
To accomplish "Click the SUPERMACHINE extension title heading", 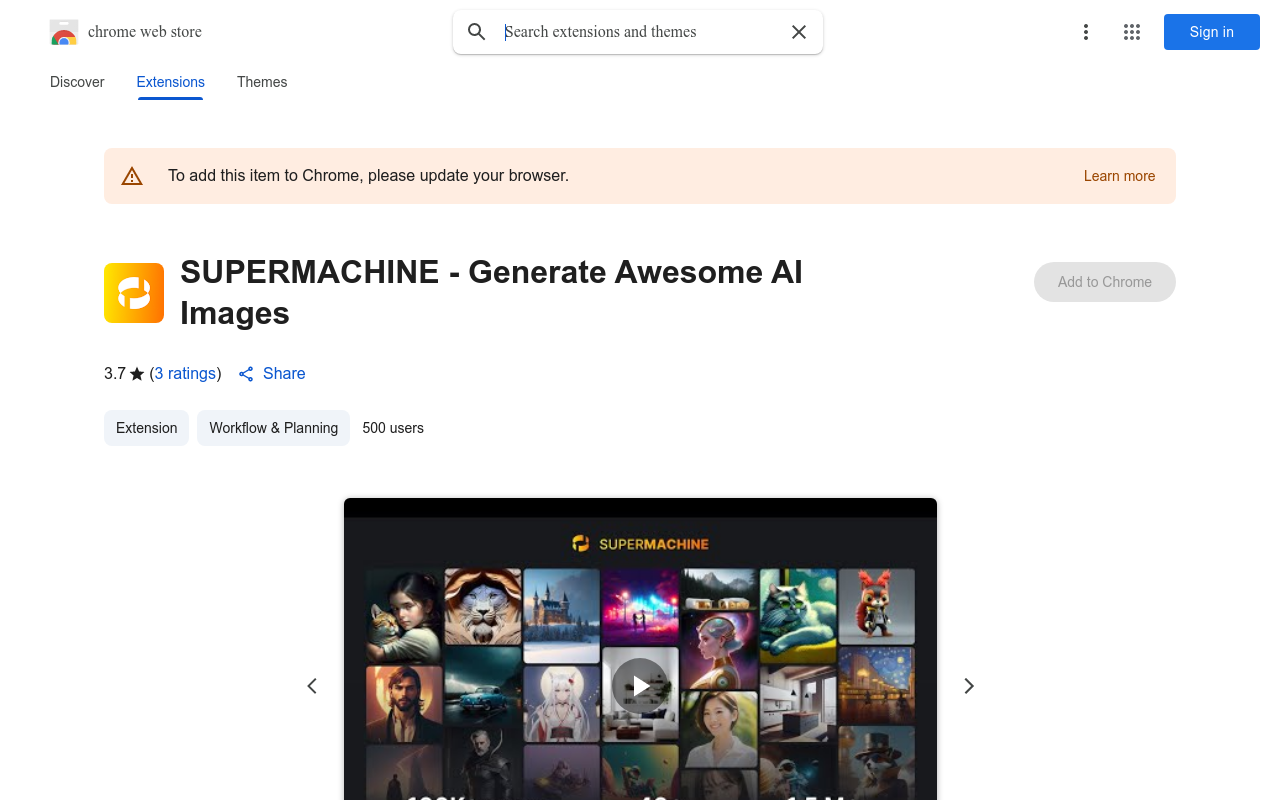I will [x=491, y=292].
